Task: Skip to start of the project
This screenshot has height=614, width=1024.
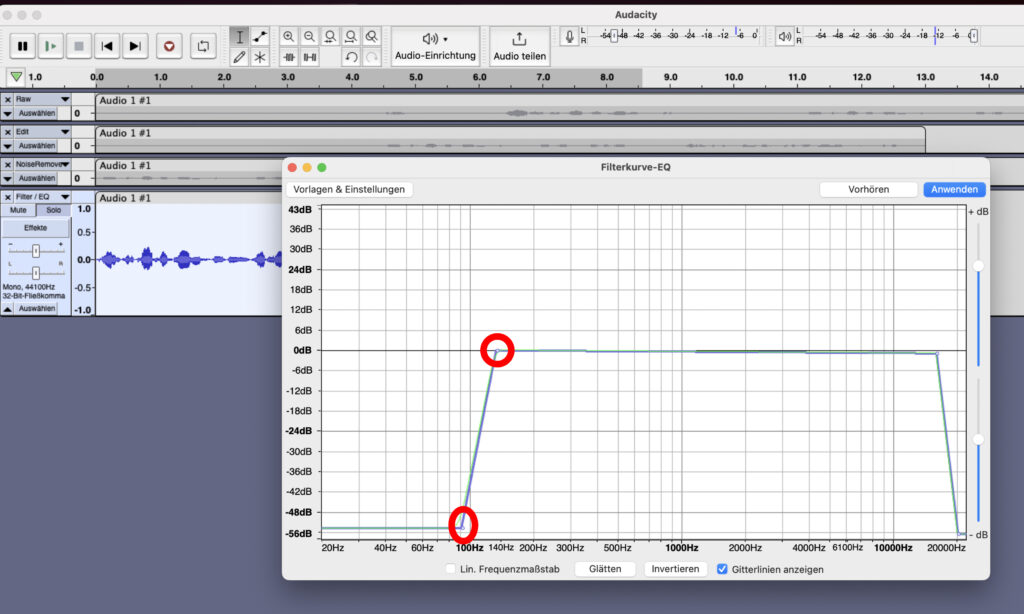Action: click(x=107, y=46)
